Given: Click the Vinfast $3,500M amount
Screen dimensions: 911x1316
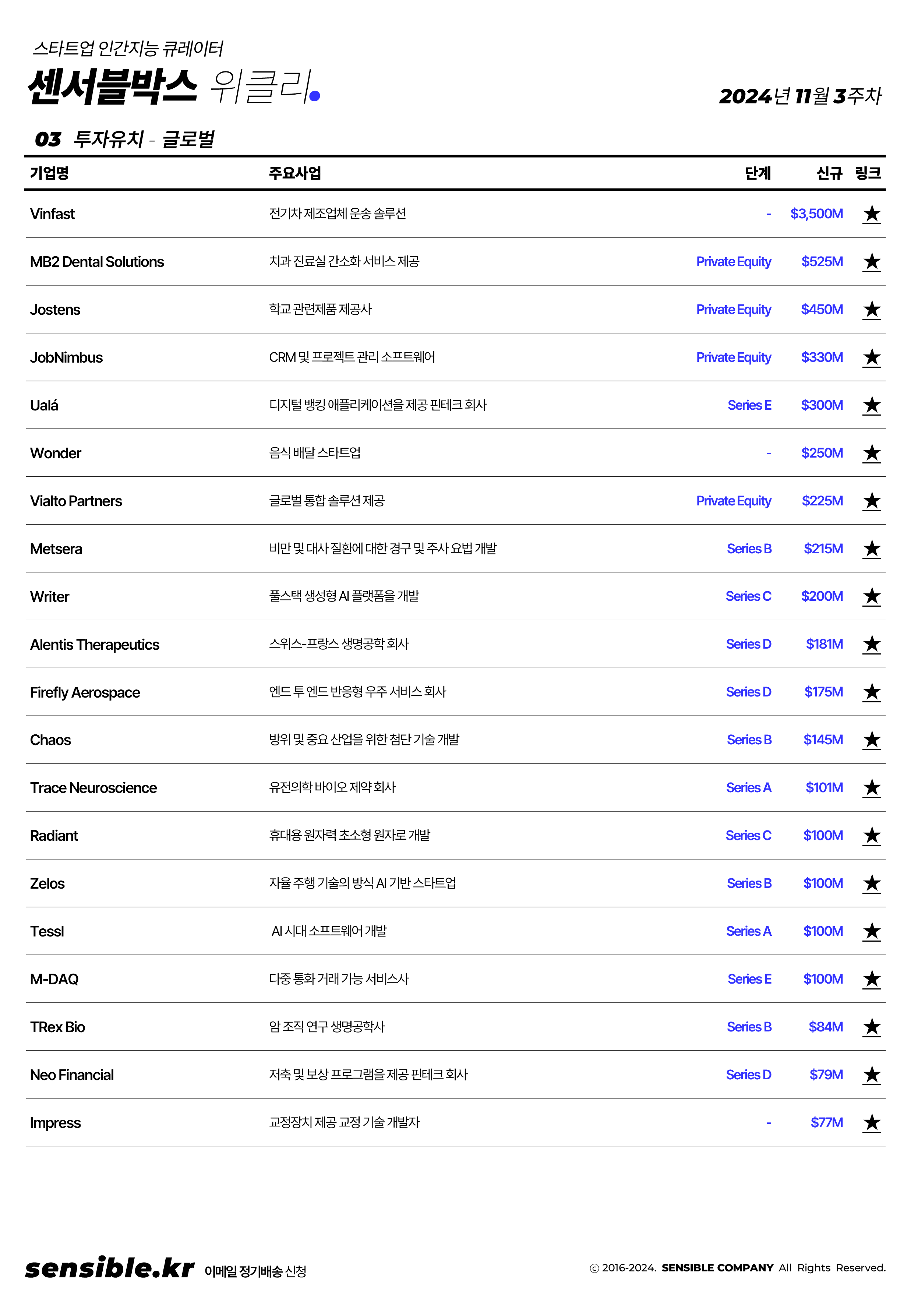Looking at the screenshot, I should click(x=816, y=214).
